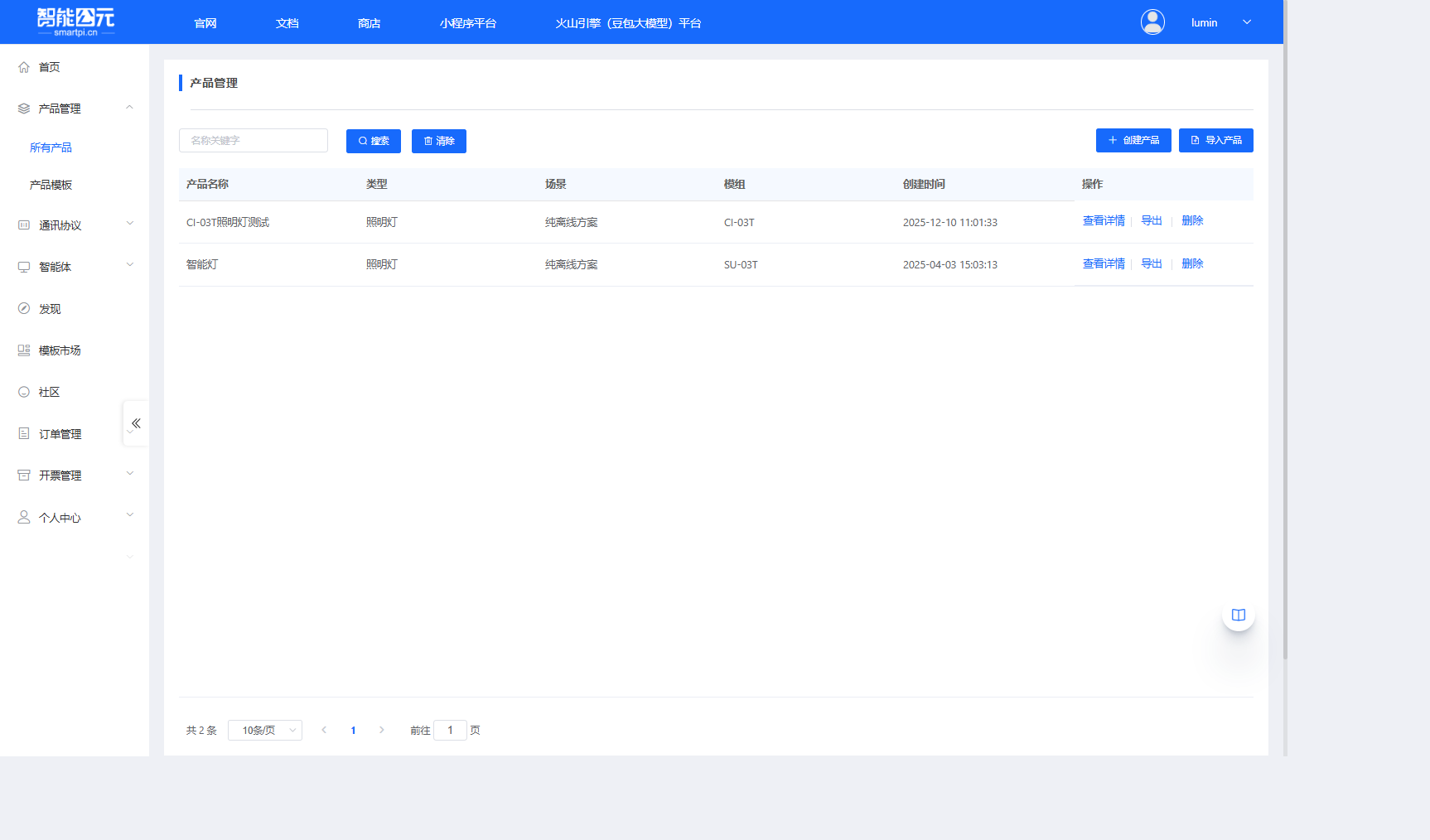Open the 10条/页 page size dropdown
Viewport: 1430px width, 840px height.
pyautogui.click(x=265, y=730)
